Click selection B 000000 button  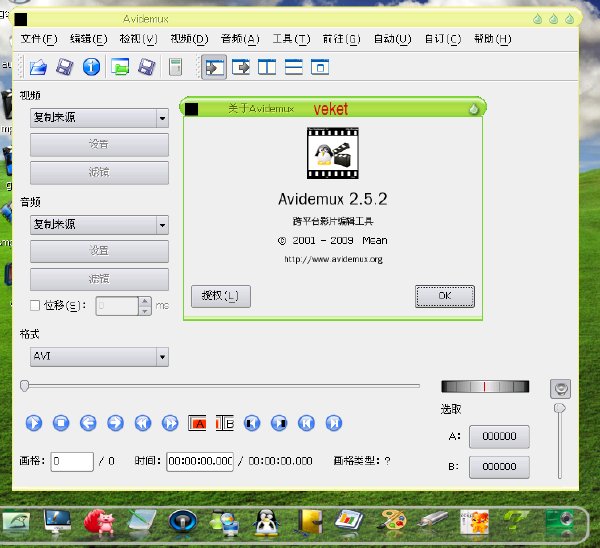click(x=499, y=467)
